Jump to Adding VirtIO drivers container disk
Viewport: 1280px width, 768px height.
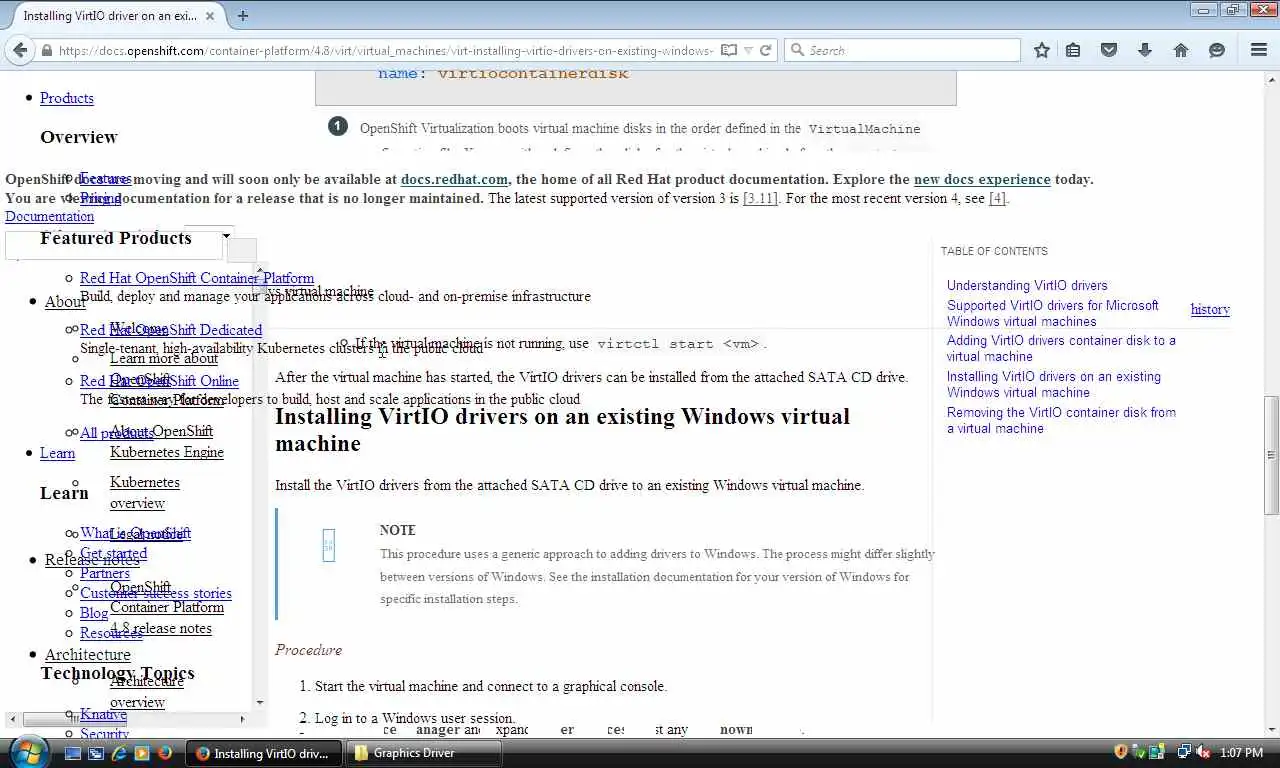(1061, 348)
